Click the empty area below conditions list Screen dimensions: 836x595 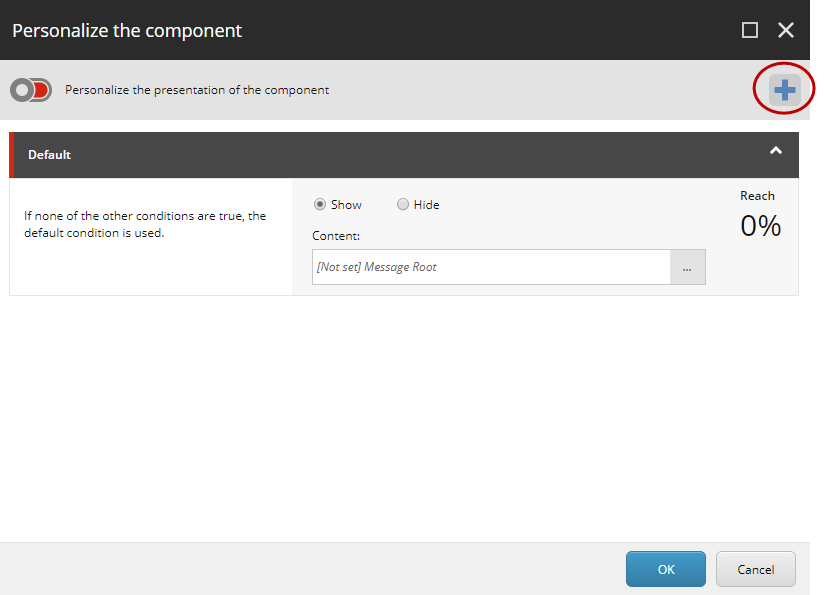[x=404, y=419]
